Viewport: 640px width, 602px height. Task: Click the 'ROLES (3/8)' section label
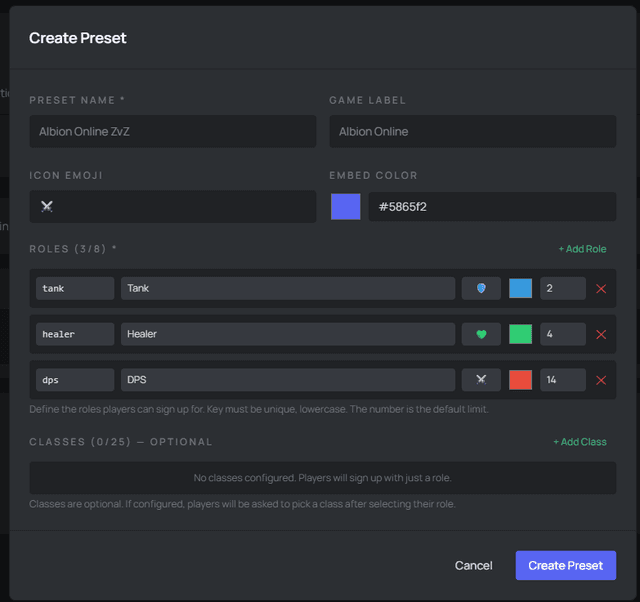[73, 249]
